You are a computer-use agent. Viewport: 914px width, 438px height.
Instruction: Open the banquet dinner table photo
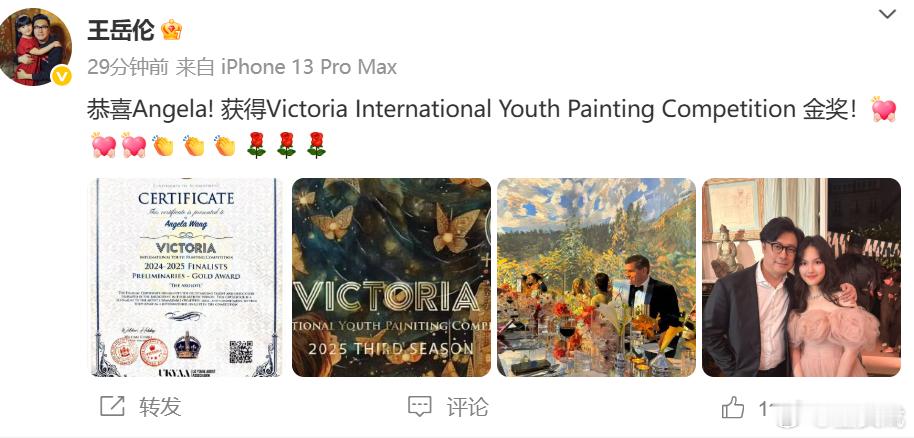coord(596,277)
